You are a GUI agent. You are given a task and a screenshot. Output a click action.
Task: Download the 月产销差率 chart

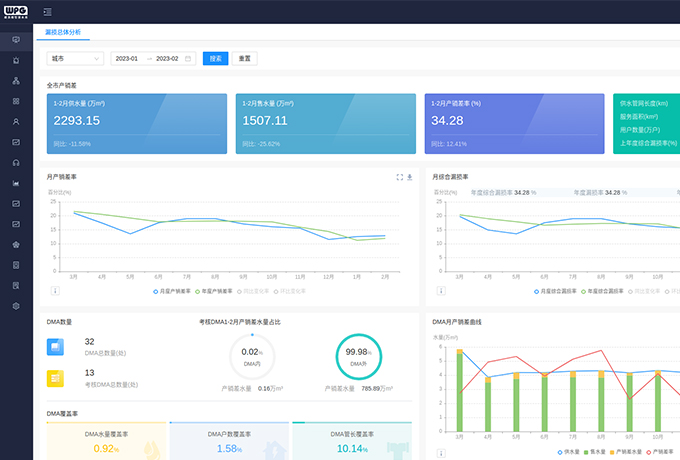[x=410, y=177]
